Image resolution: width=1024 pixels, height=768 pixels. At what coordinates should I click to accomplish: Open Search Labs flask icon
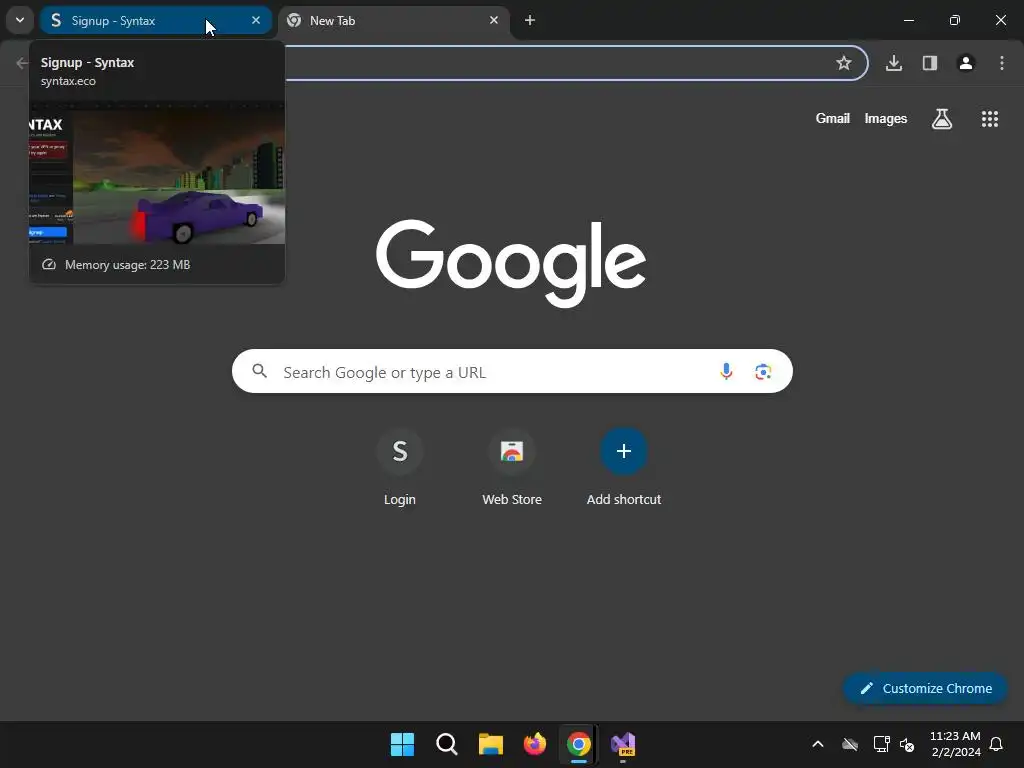[942, 119]
